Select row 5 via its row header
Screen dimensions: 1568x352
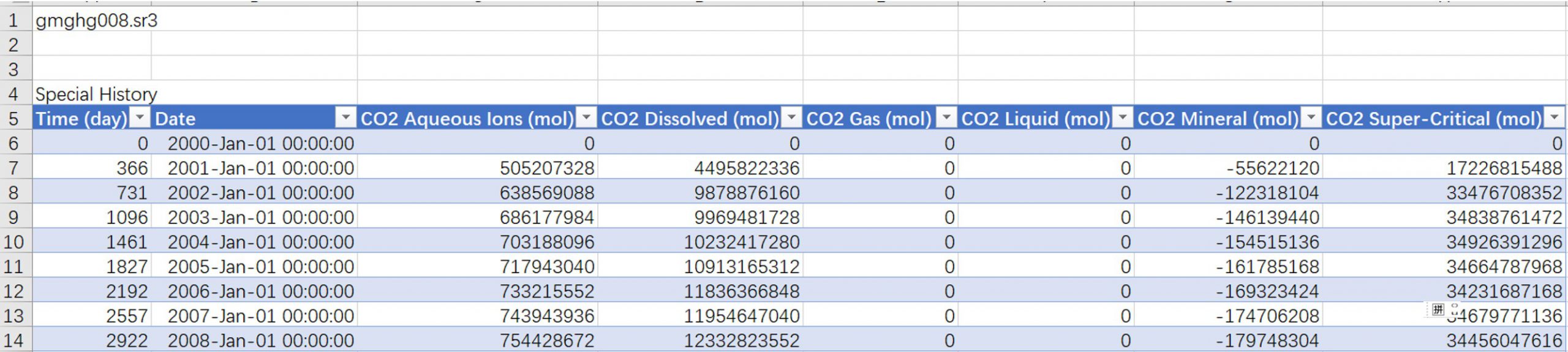tap(13, 119)
